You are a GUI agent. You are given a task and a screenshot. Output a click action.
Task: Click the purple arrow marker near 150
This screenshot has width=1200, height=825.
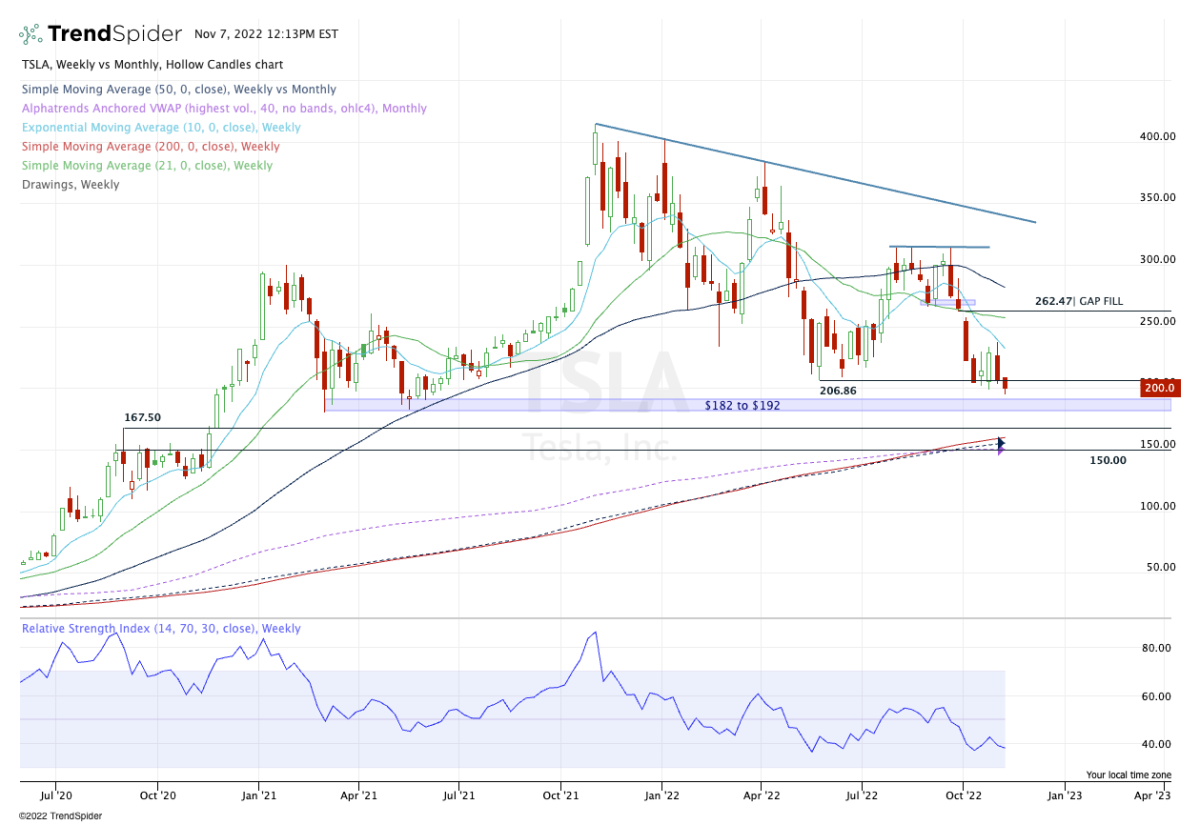pos(1000,451)
